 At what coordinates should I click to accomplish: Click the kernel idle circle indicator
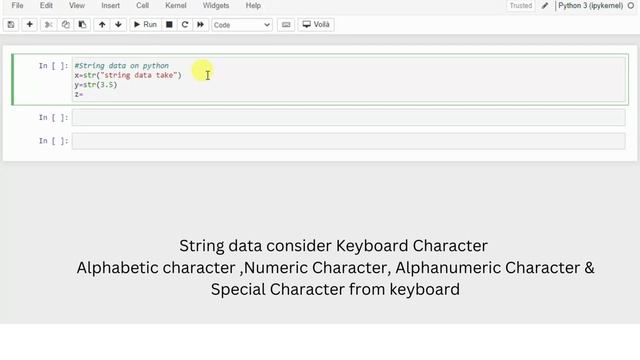tap(631, 6)
